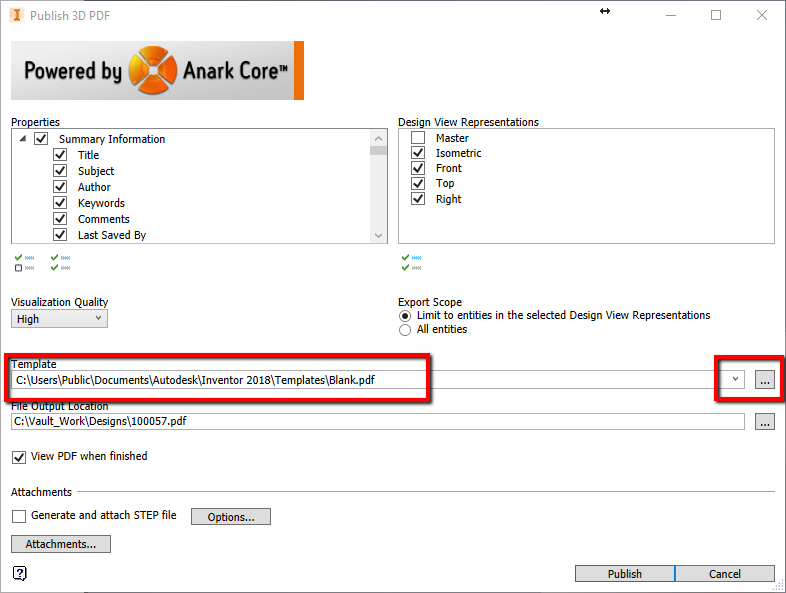
Task: Uncheck the Title property checkbox
Action: [60, 154]
